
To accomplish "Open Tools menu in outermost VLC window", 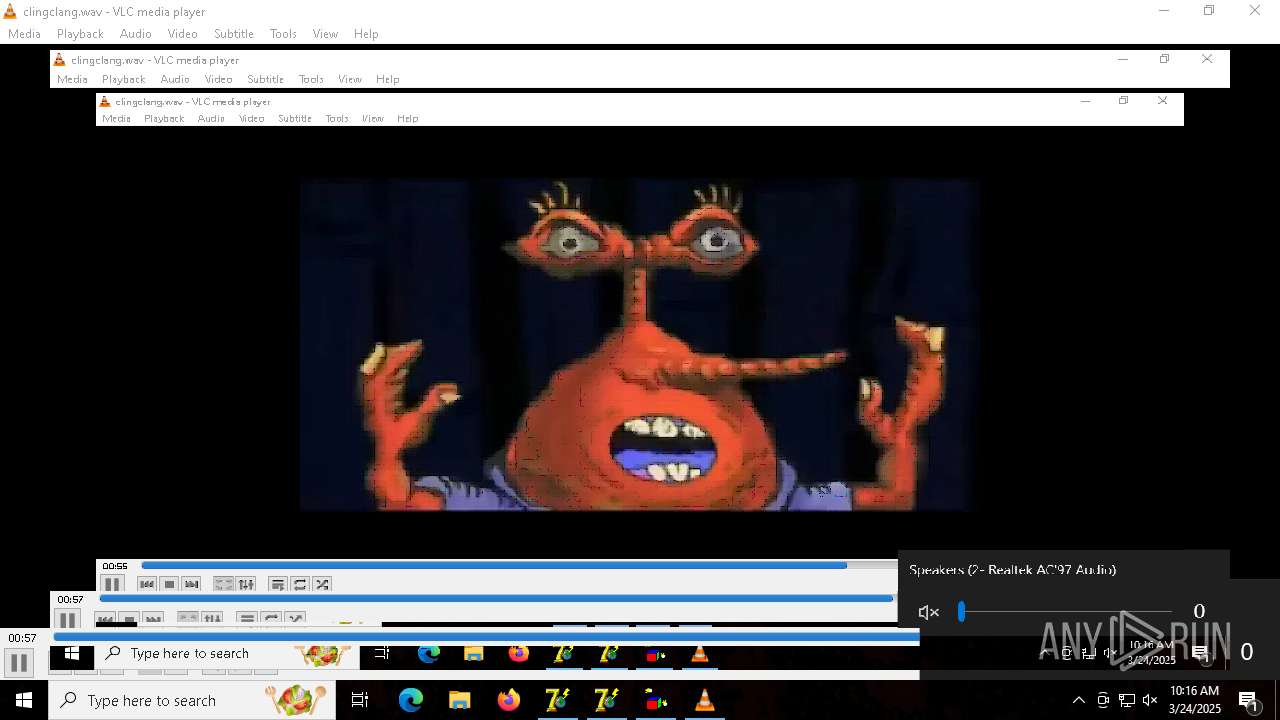I will (283, 34).
